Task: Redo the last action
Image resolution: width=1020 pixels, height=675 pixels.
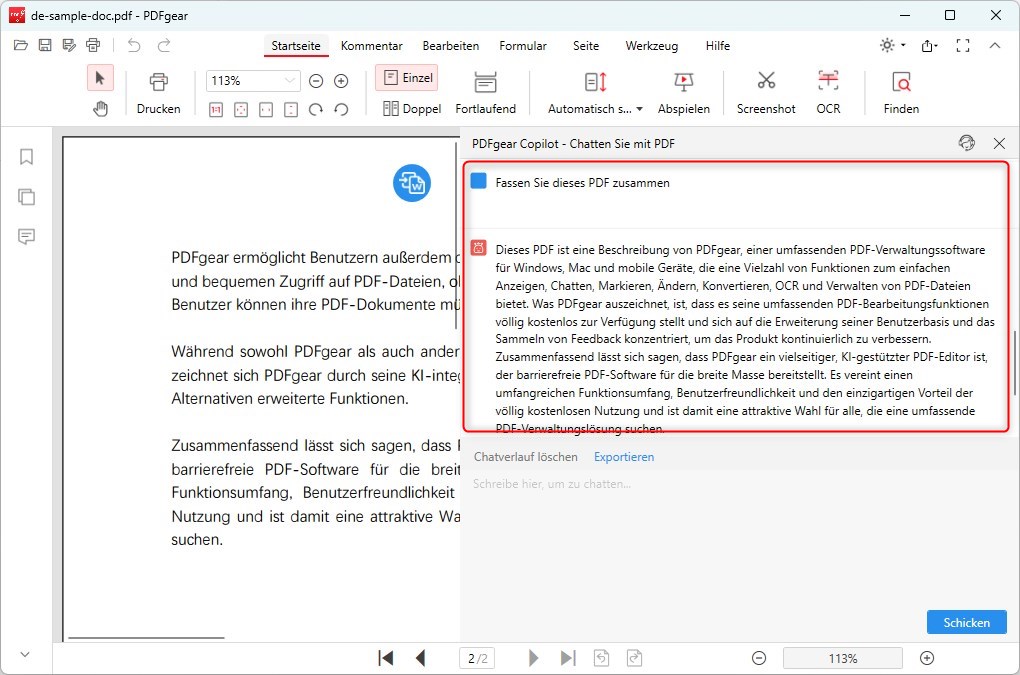Action: click(x=164, y=45)
